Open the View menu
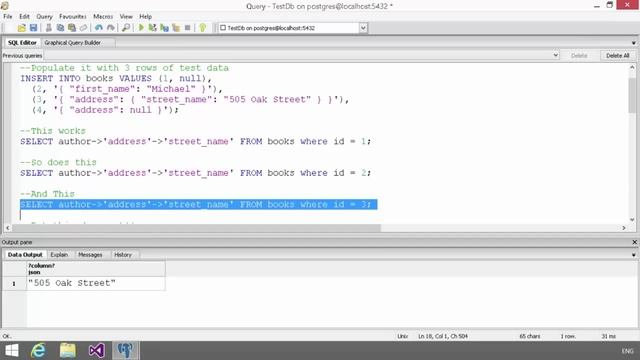Viewport: 640px width, 360px height. pos(126,16)
